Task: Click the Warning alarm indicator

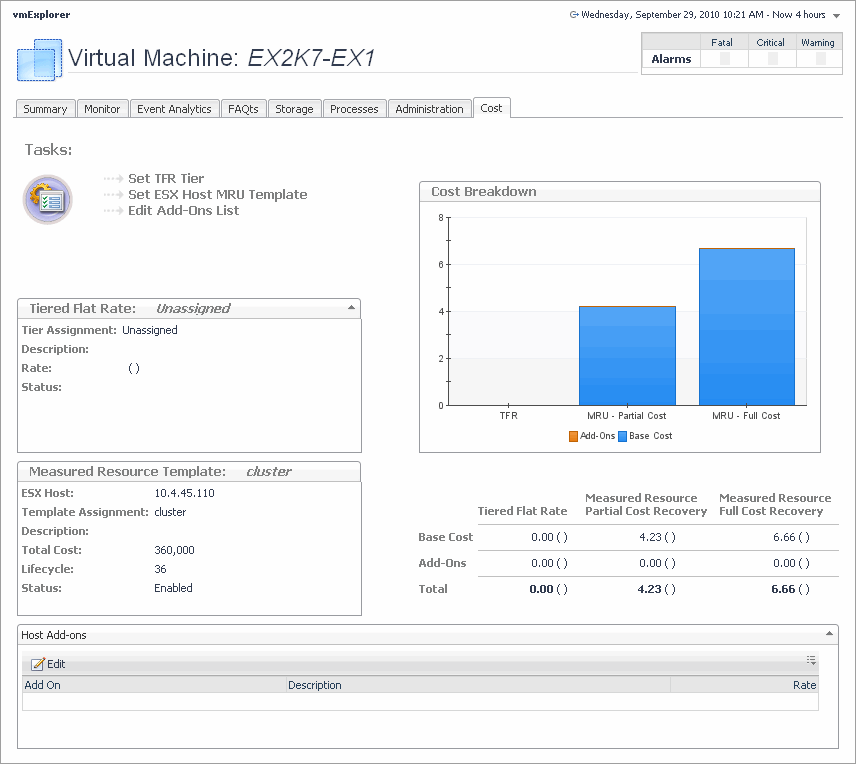Action: pos(820,59)
